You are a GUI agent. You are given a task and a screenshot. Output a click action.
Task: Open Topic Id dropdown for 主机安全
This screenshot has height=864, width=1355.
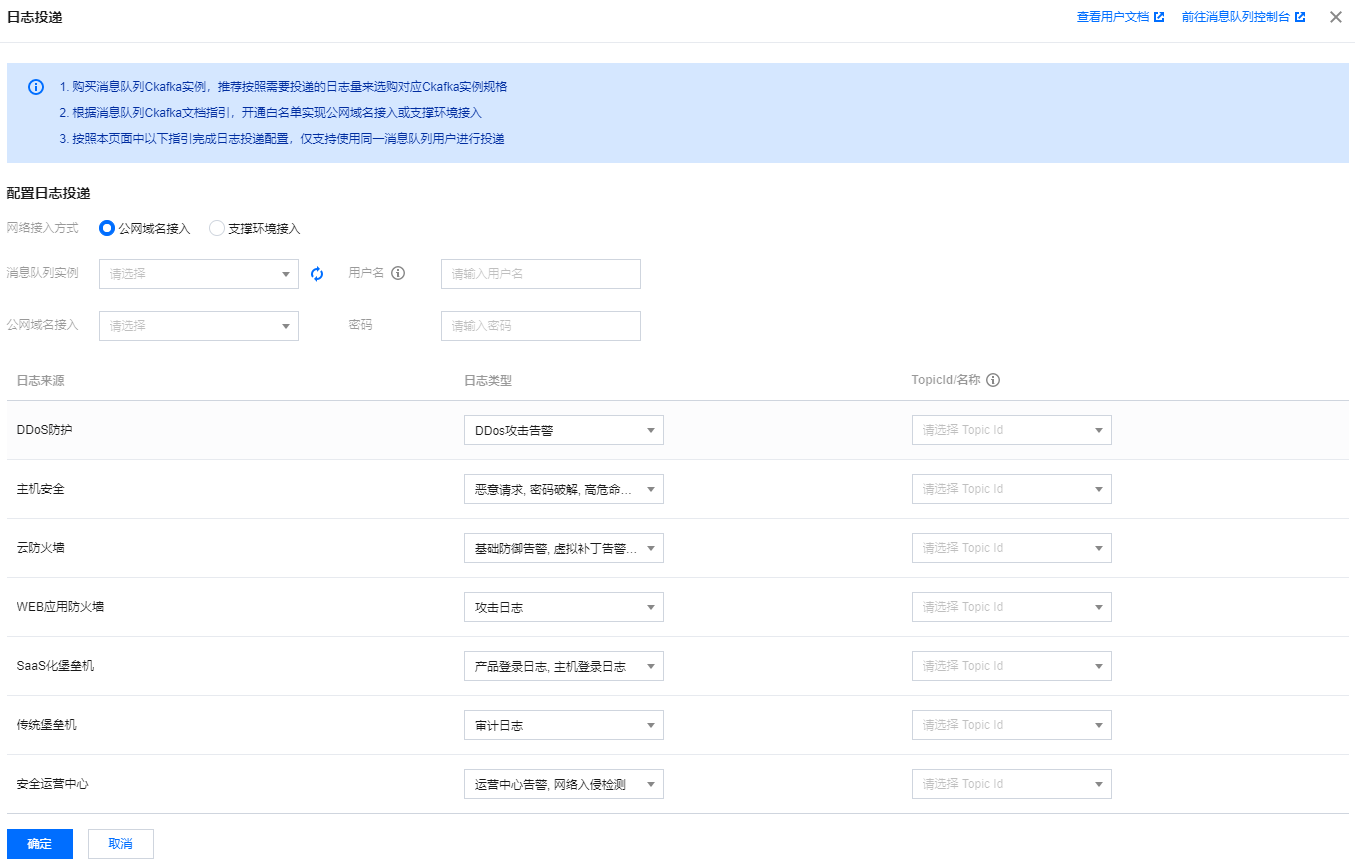click(x=1012, y=489)
